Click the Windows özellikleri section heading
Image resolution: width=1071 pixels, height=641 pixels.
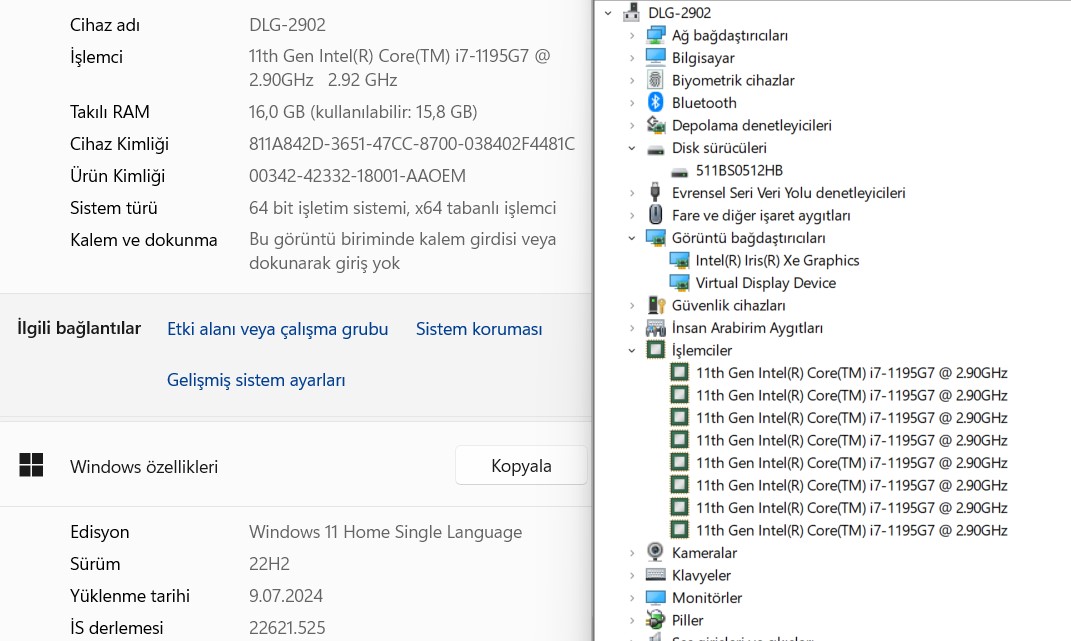click(143, 467)
